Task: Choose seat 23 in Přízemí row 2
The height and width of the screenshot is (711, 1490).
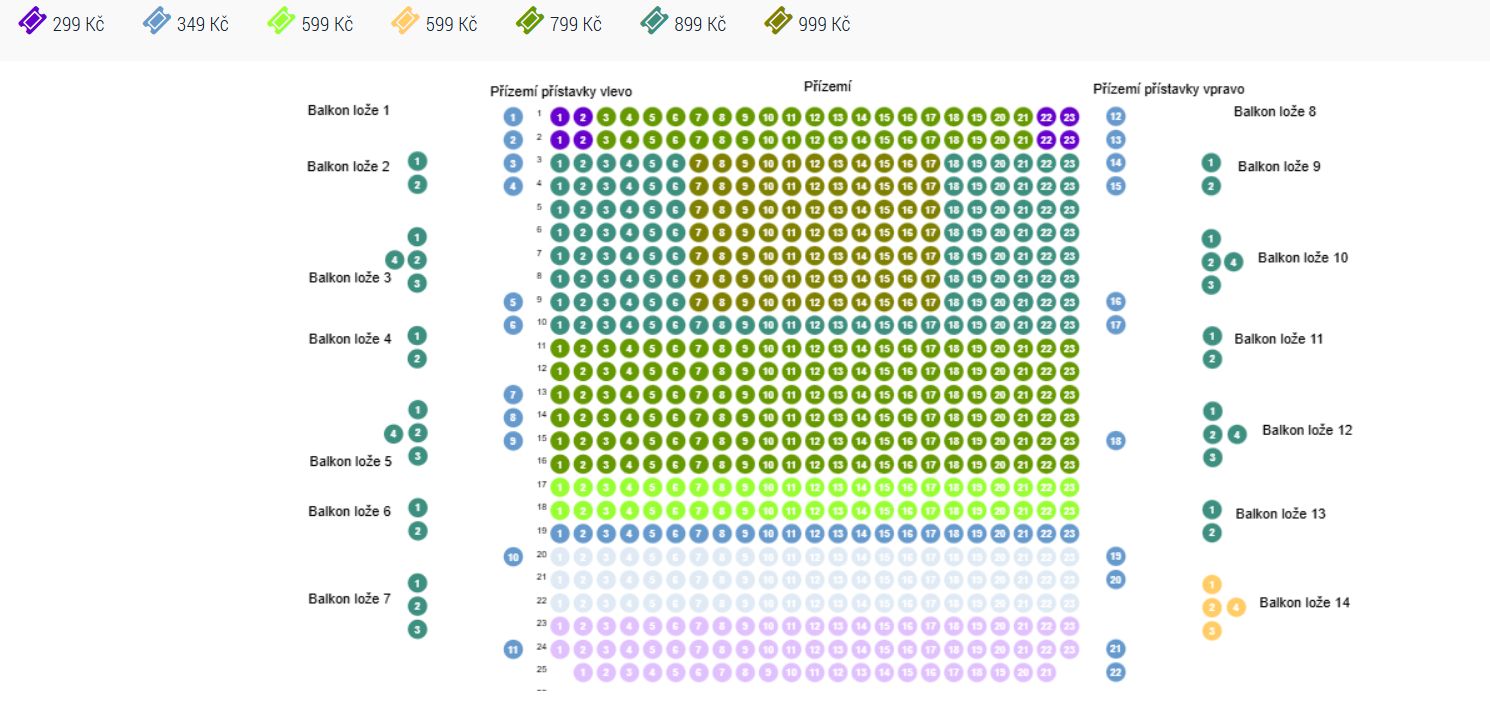Action: coord(1069,140)
